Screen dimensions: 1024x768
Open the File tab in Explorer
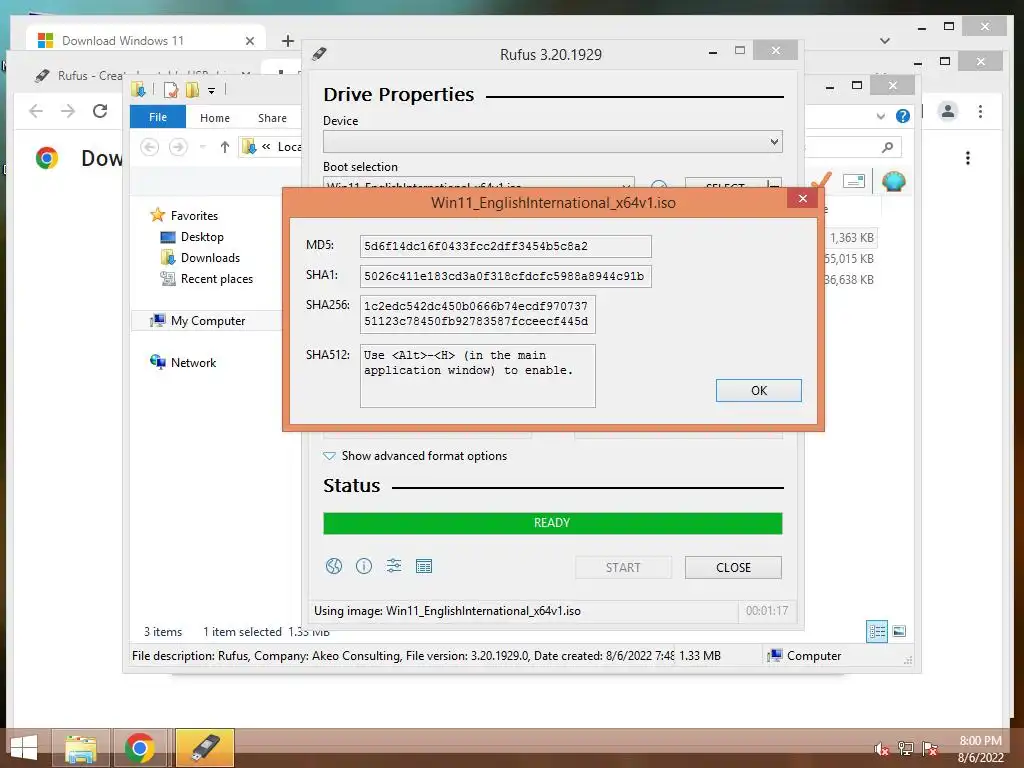coord(158,117)
